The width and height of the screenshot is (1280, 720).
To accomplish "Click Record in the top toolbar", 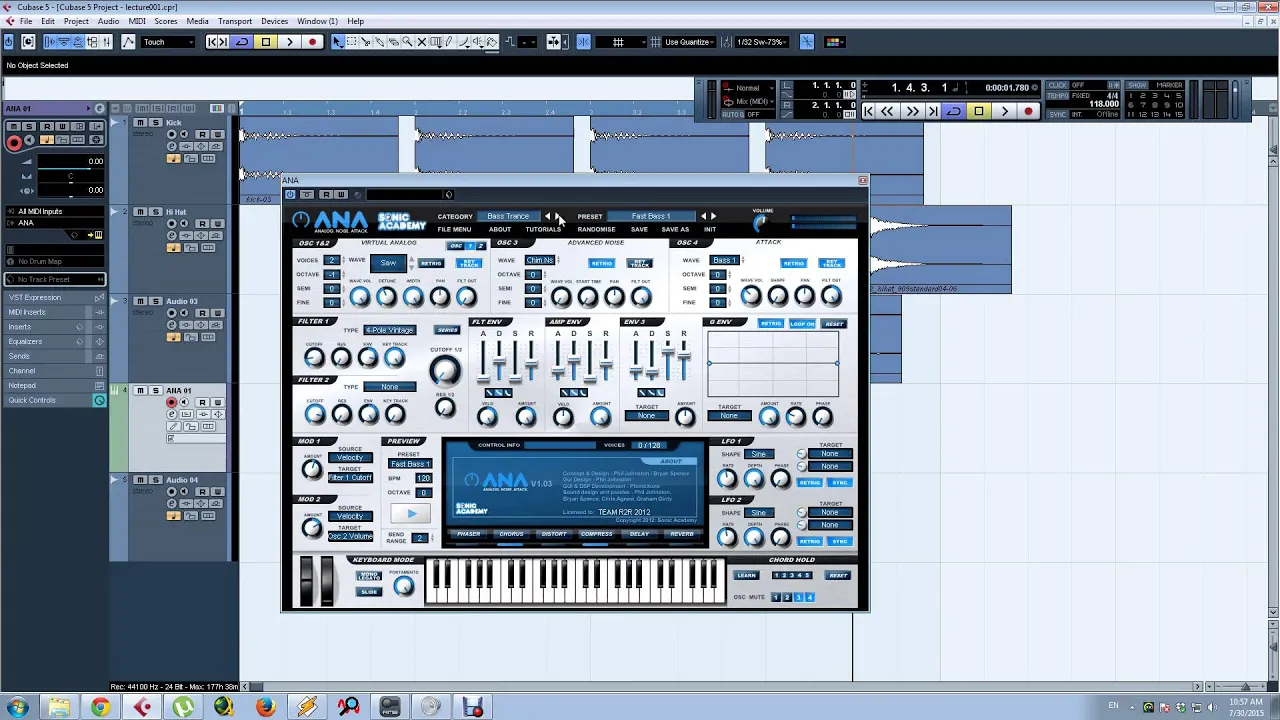I will click(x=312, y=42).
